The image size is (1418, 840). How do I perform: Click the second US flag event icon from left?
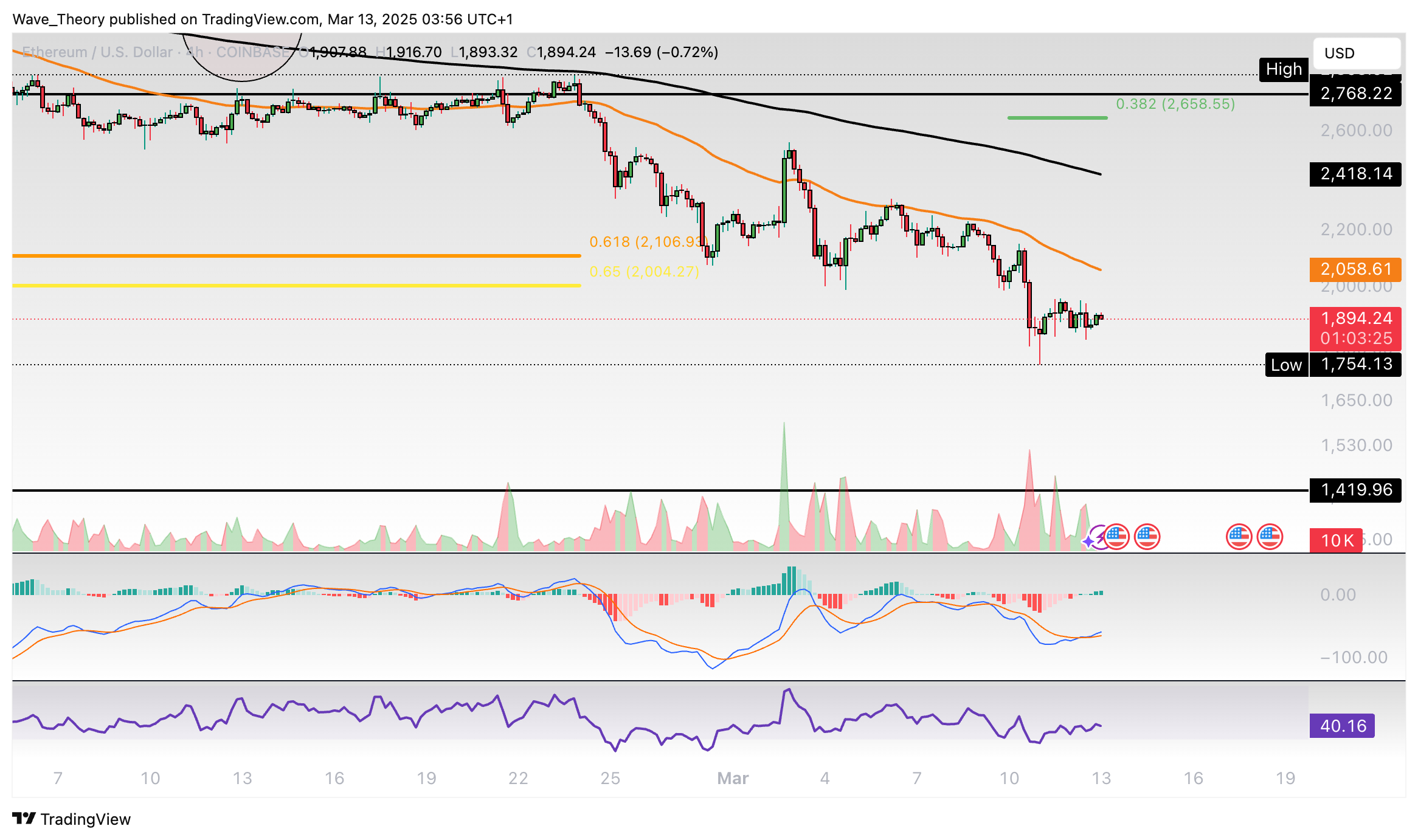tap(1147, 537)
